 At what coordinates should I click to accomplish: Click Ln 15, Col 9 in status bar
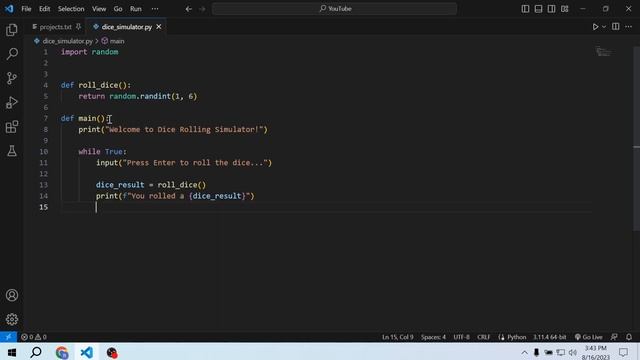coord(398,337)
